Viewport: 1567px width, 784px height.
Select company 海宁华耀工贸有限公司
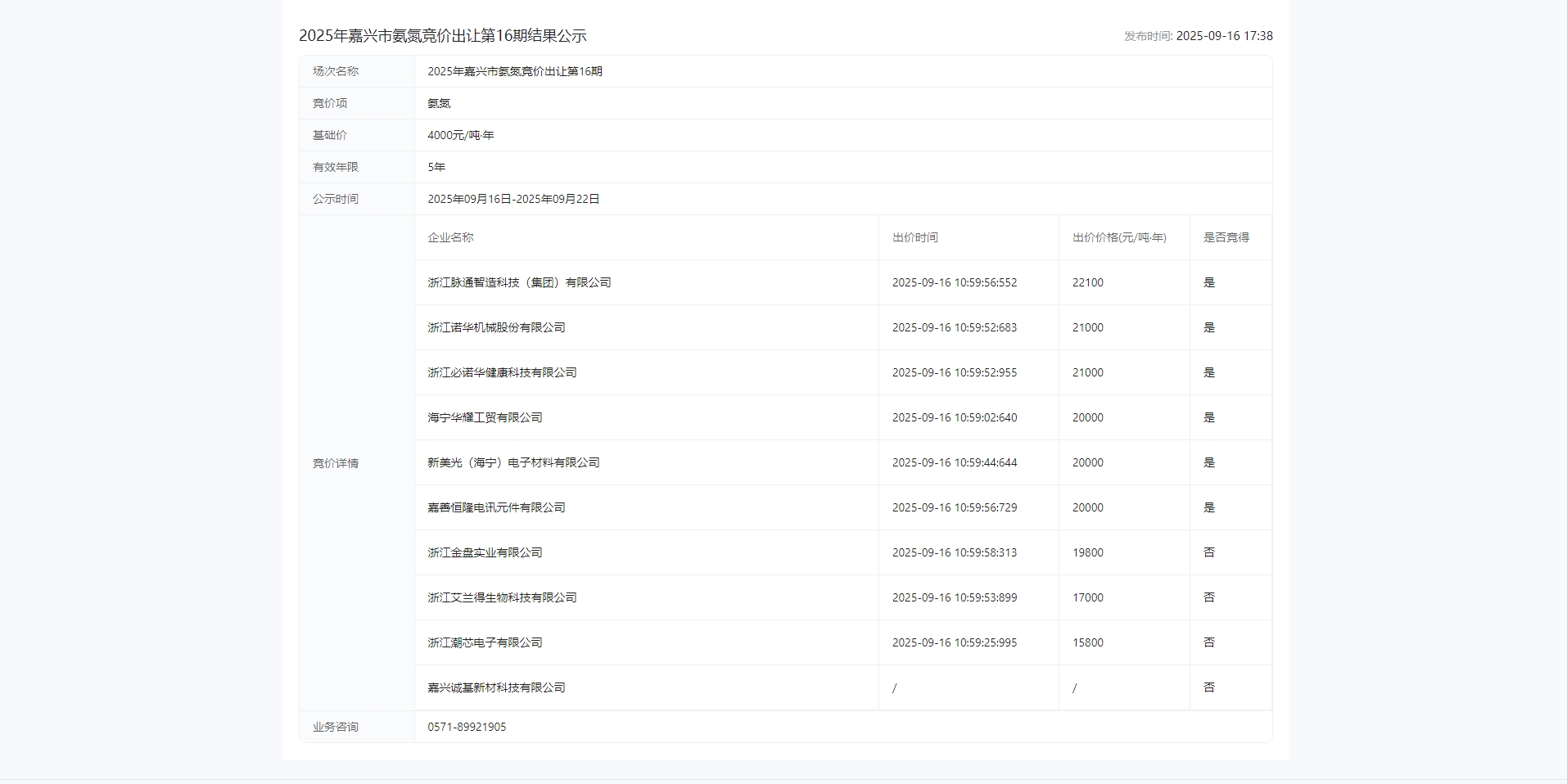point(485,417)
